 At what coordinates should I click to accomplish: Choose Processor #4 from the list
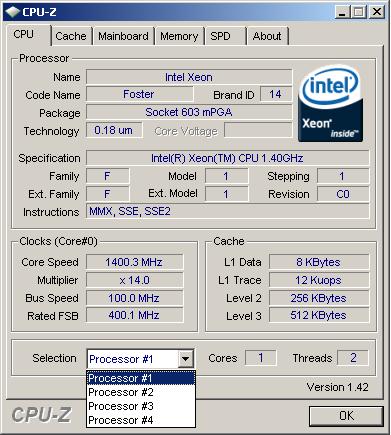coord(141,420)
